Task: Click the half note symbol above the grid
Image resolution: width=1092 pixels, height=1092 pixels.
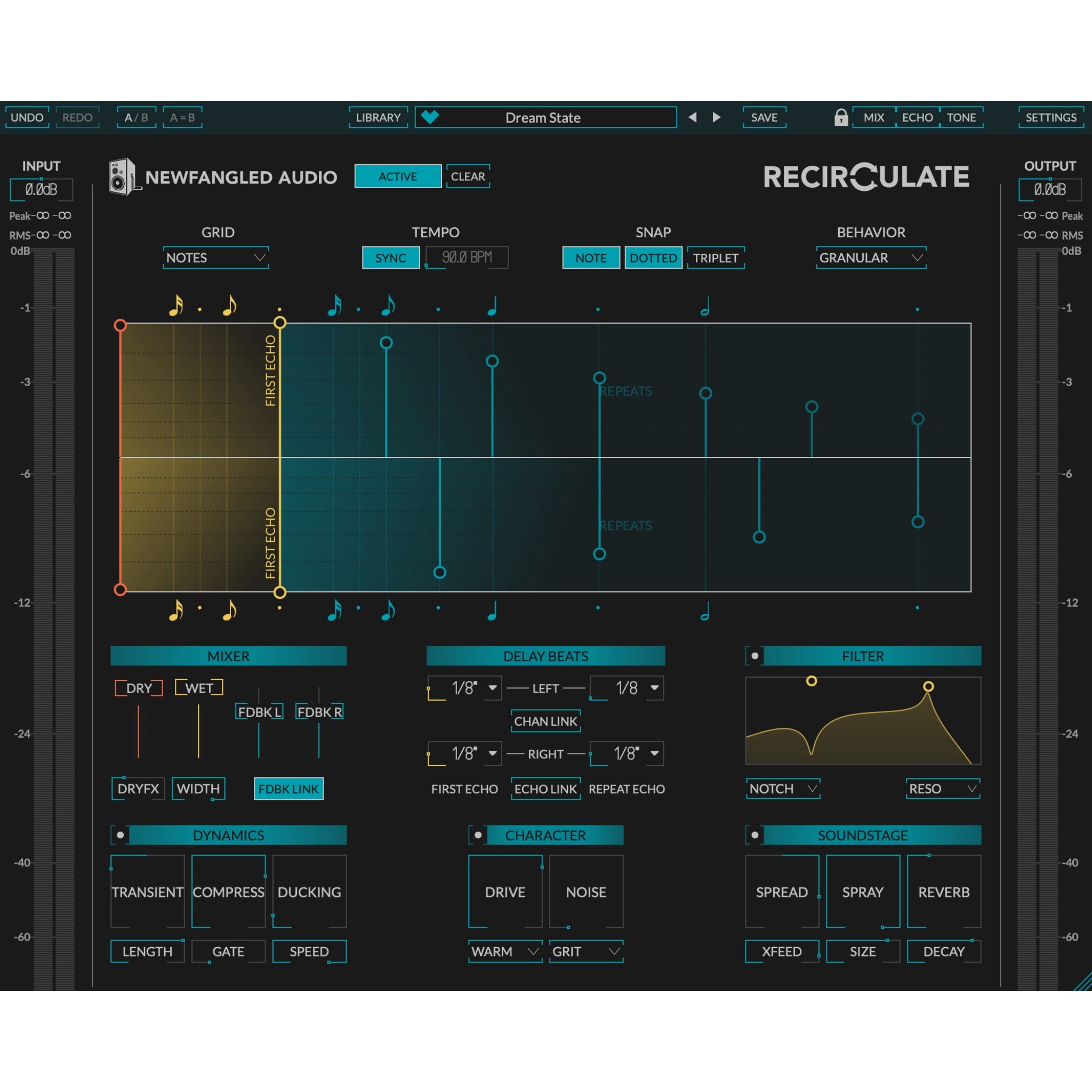Action: click(705, 308)
